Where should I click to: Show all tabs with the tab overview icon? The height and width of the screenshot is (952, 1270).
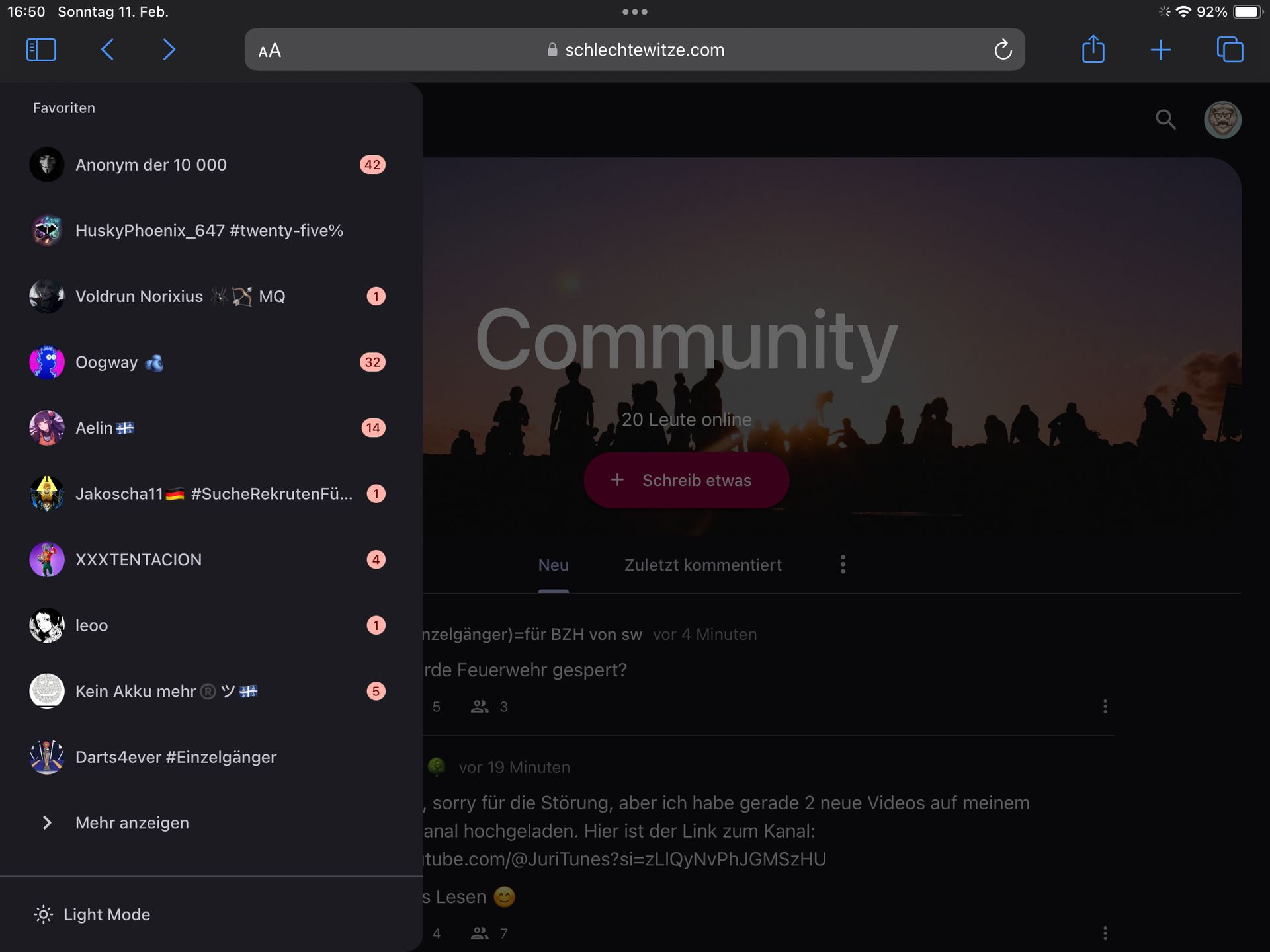click(1230, 50)
